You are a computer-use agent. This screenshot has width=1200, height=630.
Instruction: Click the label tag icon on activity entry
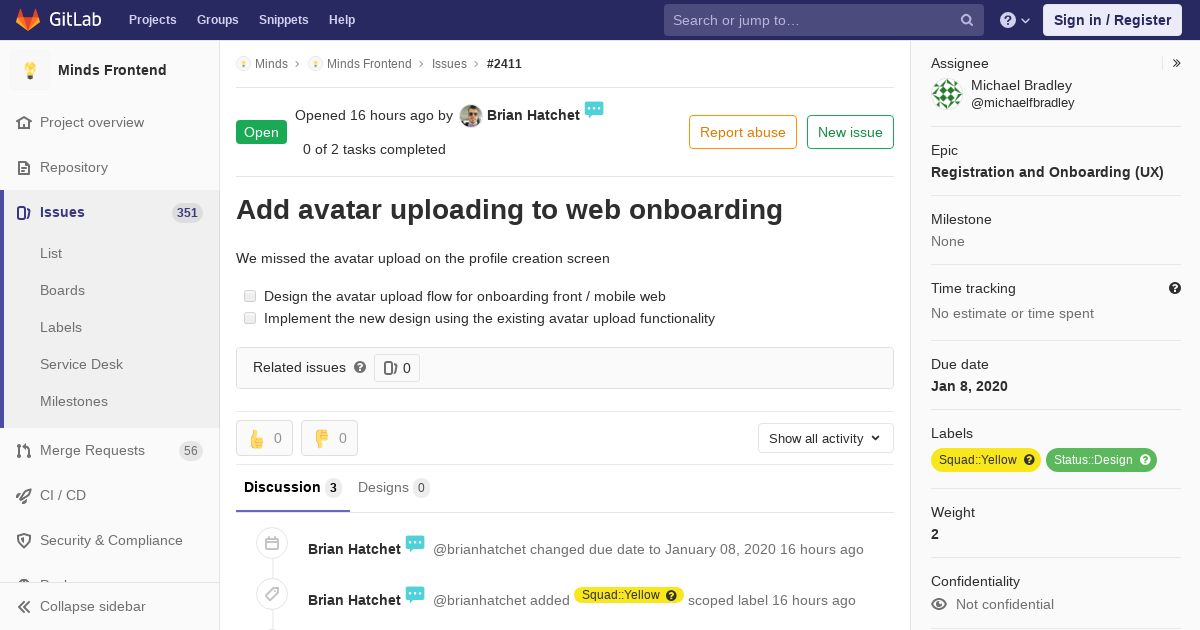(272, 594)
